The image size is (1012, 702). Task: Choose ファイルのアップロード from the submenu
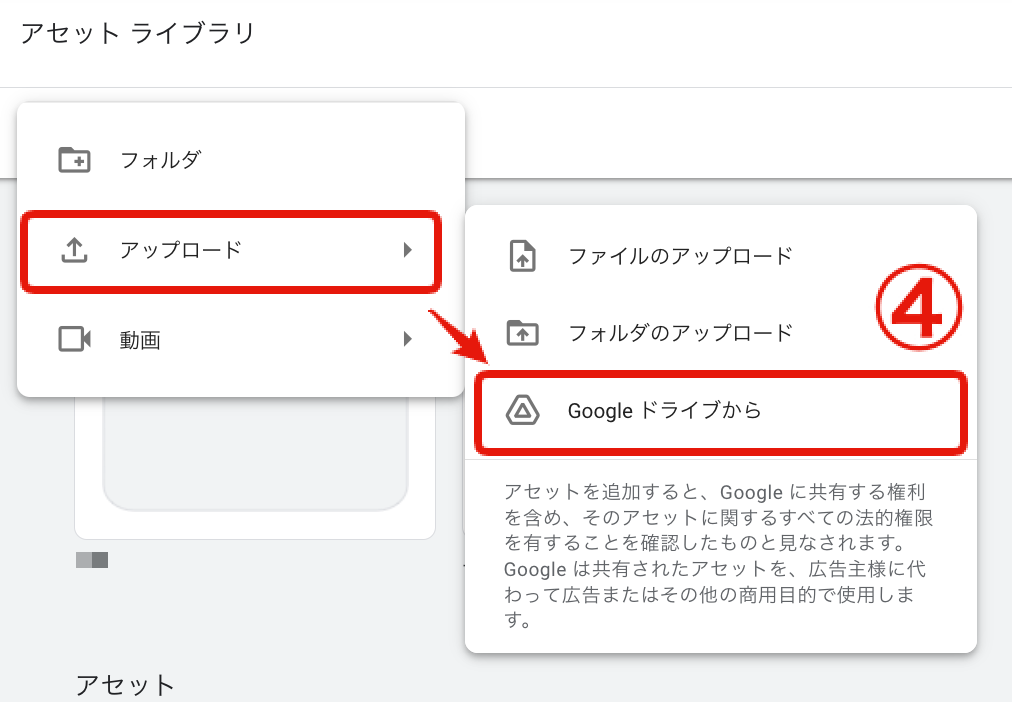680,256
